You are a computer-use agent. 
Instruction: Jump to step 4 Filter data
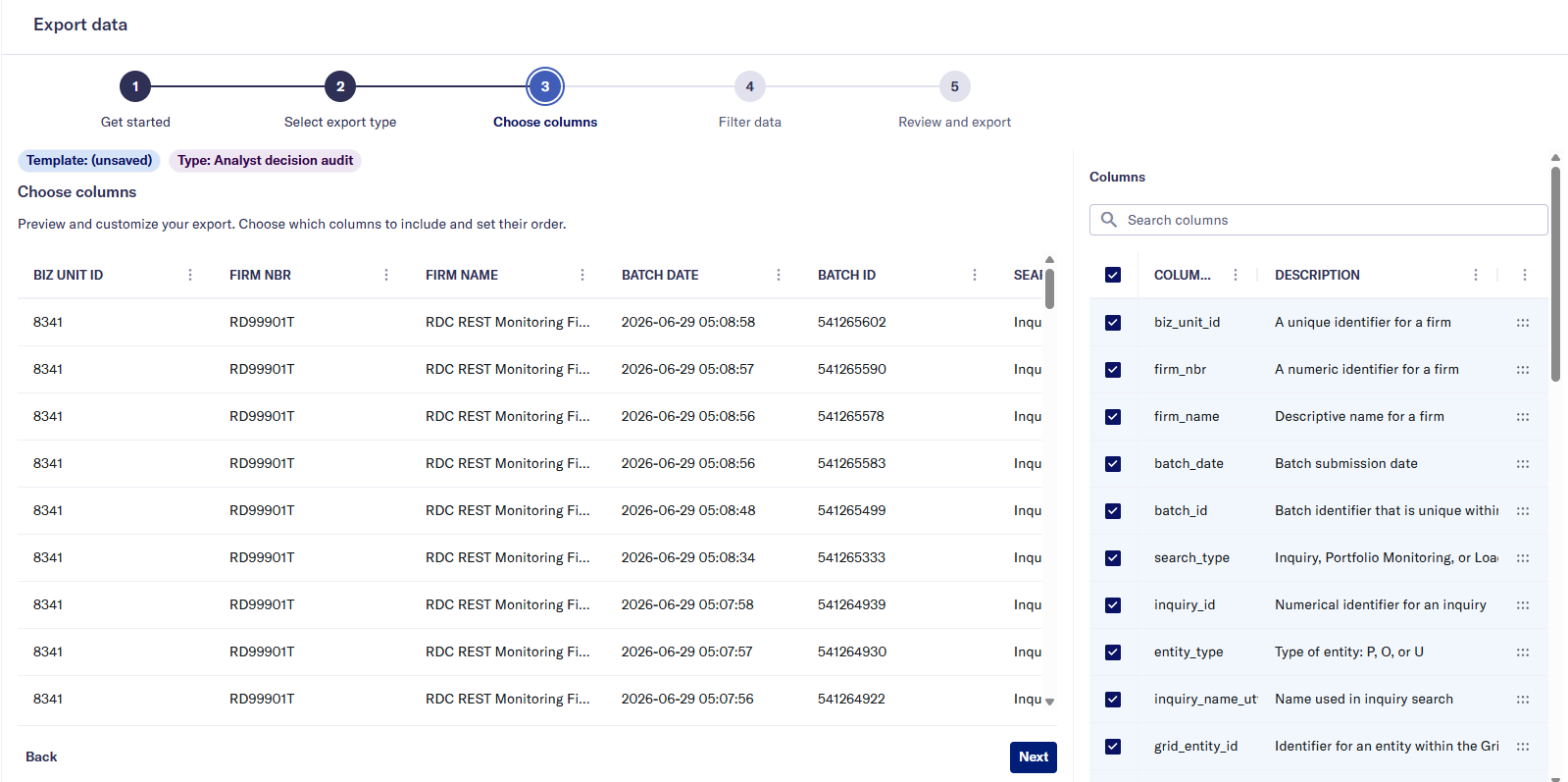[x=750, y=86]
